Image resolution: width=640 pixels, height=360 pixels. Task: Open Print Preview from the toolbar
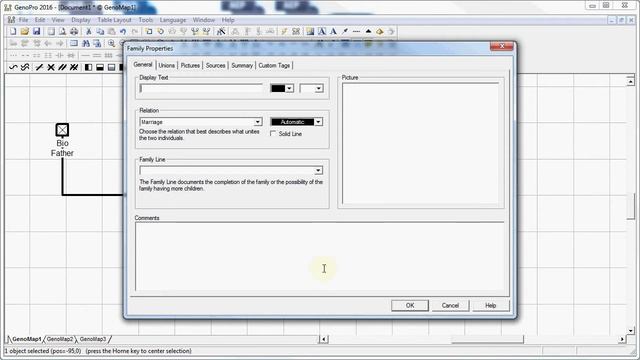click(x=62, y=31)
